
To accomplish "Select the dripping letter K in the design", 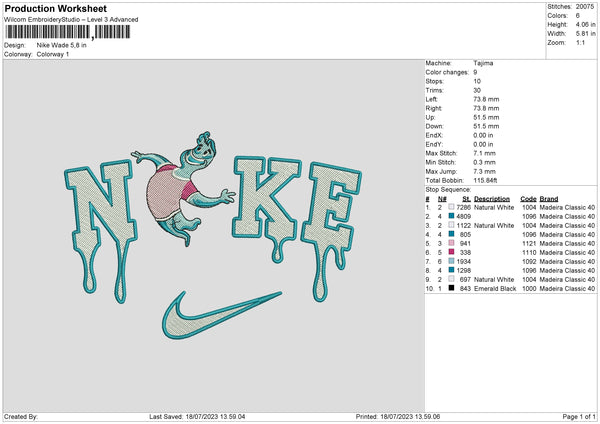I will (267, 207).
